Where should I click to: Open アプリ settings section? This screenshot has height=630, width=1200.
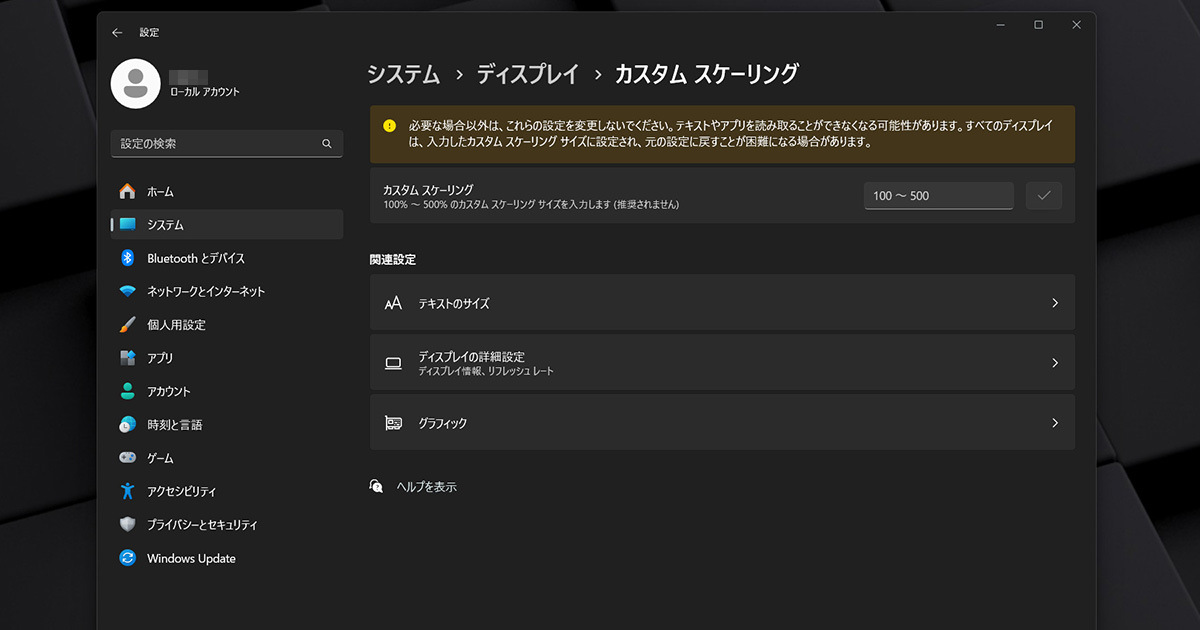point(227,358)
